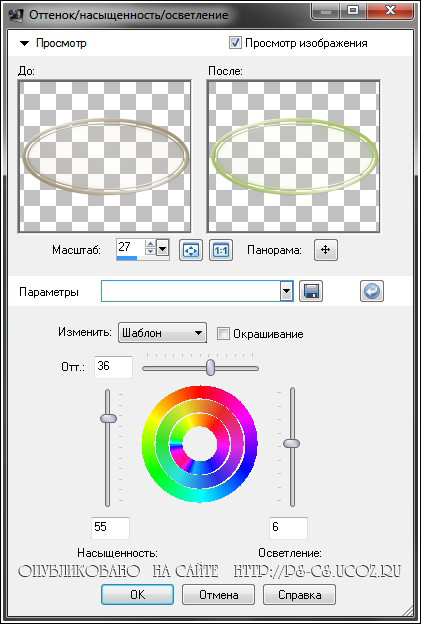Image resolution: width=421 pixels, height=624 pixels.
Task: Click the Отт. hue value field
Action: [x=113, y=367]
